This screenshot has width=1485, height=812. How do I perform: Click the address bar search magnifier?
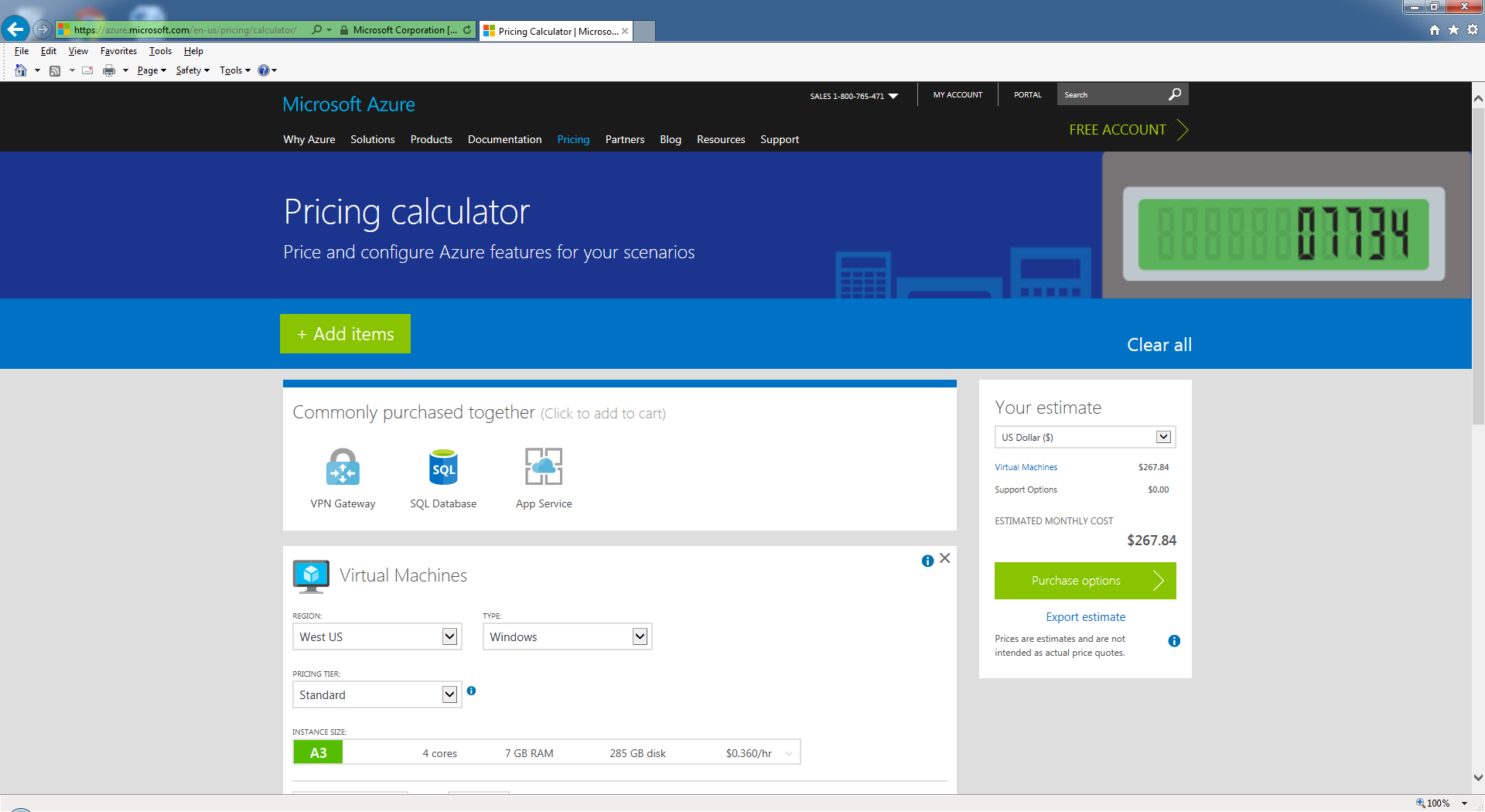coord(317,30)
